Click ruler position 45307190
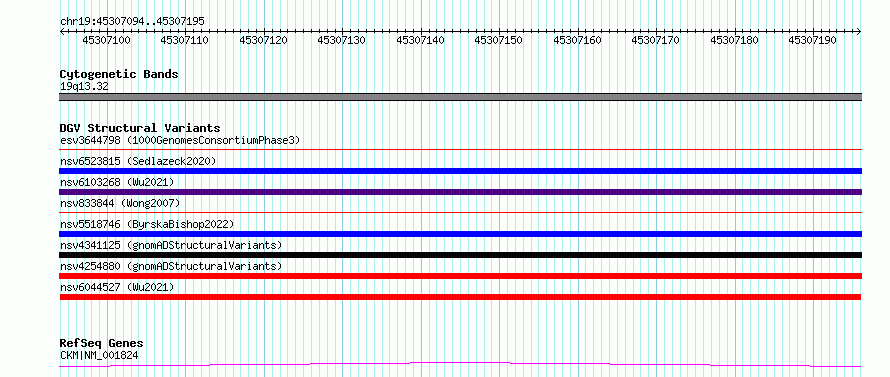 click(x=812, y=40)
